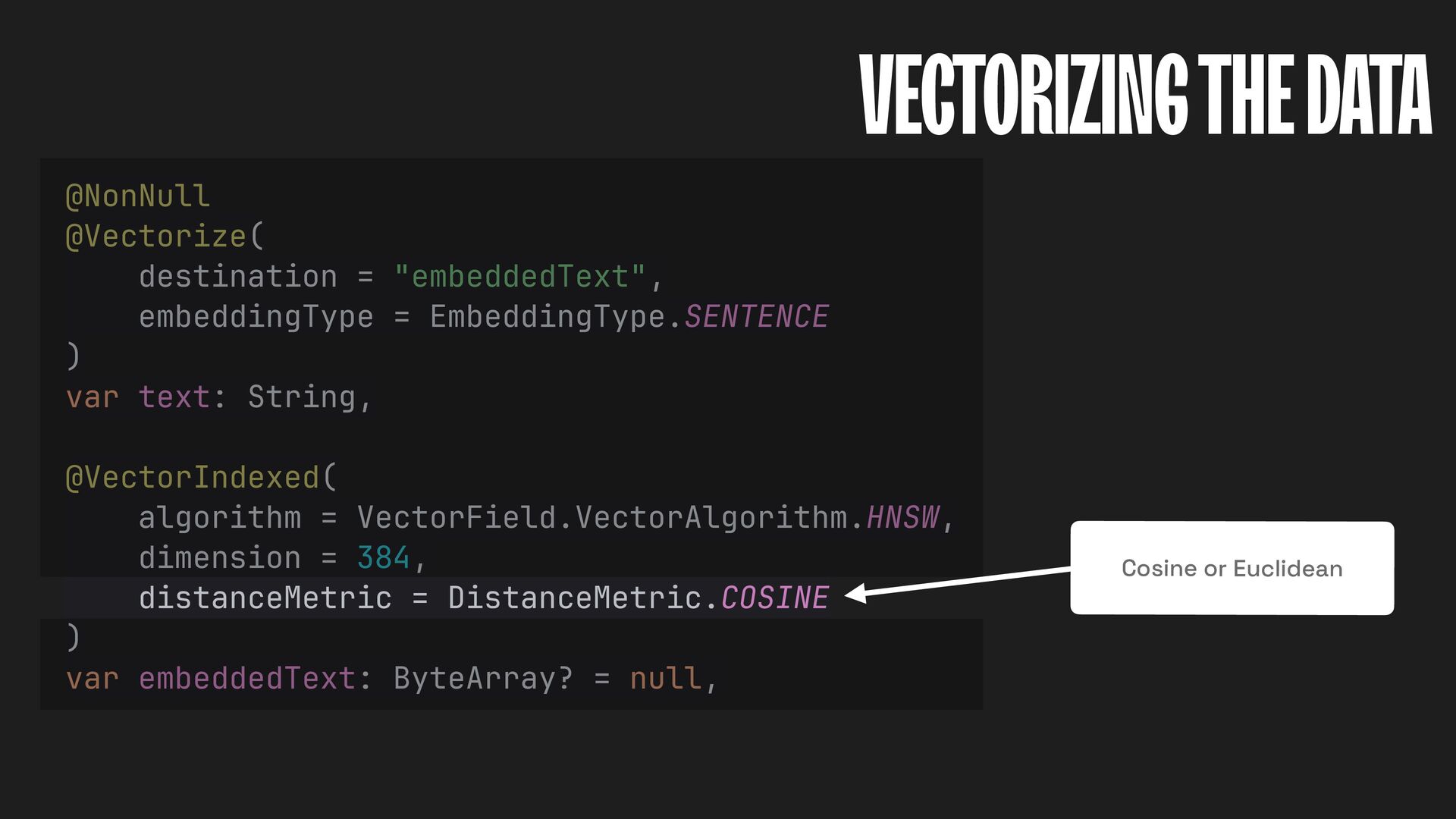The height and width of the screenshot is (819, 1456).
Task: Click the destination parameter name
Action: [x=237, y=277]
